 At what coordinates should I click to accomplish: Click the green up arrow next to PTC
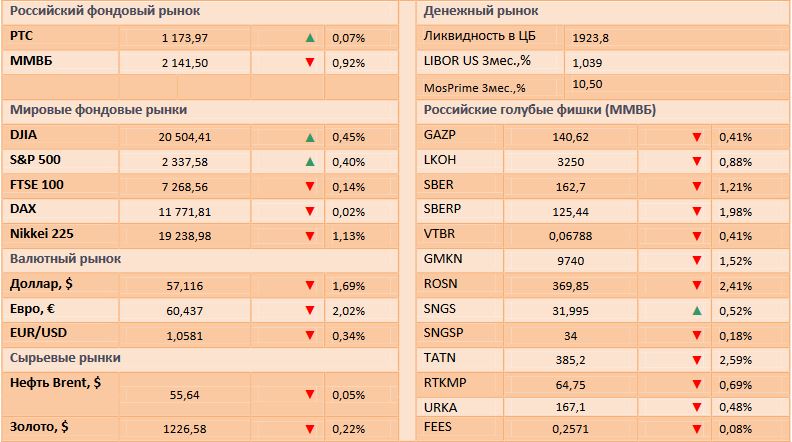[x=311, y=38]
